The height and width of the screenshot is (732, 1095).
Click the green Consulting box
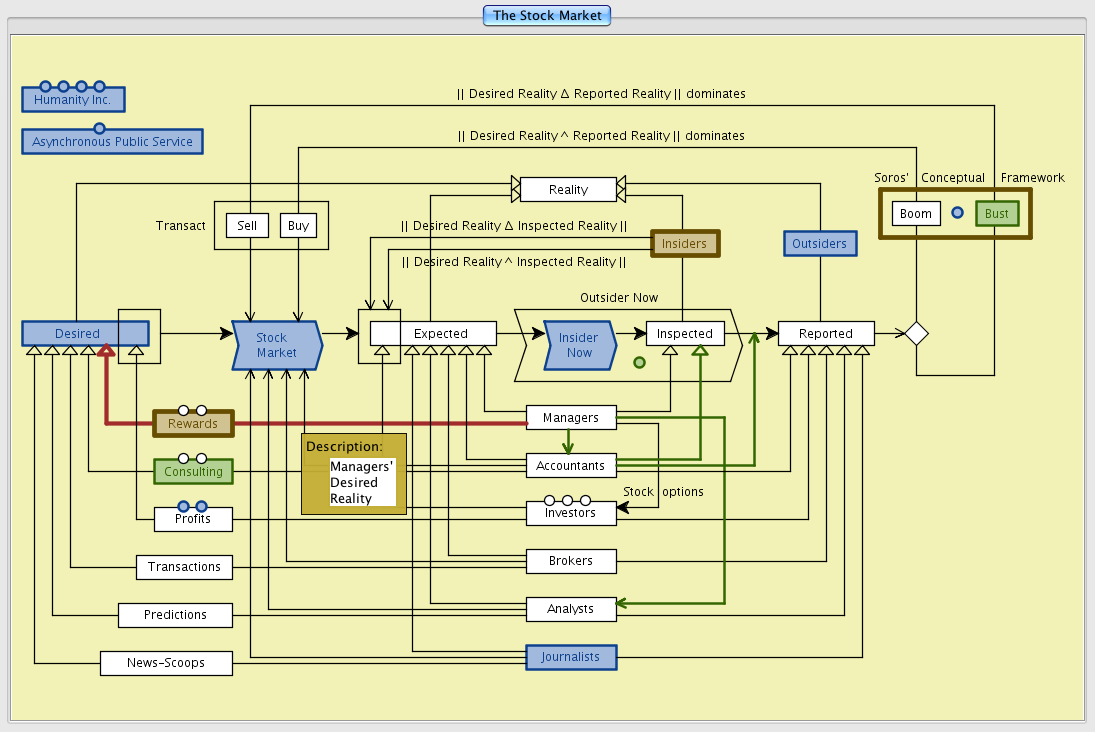coord(193,472)
